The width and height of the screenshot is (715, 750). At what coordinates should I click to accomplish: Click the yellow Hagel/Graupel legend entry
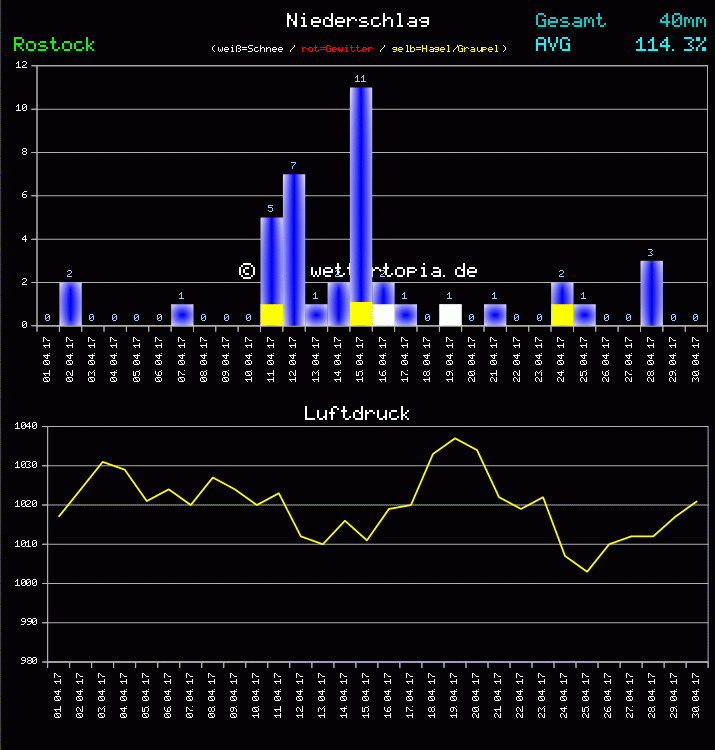point(448,49)
